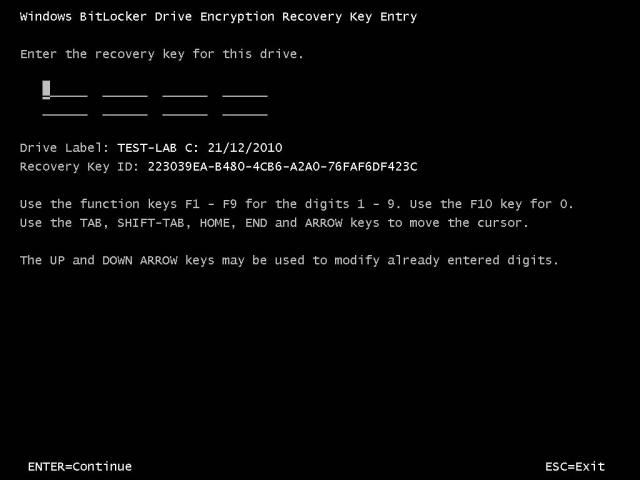Click the 'Recovery Key ID:' caption

[80, 167]
